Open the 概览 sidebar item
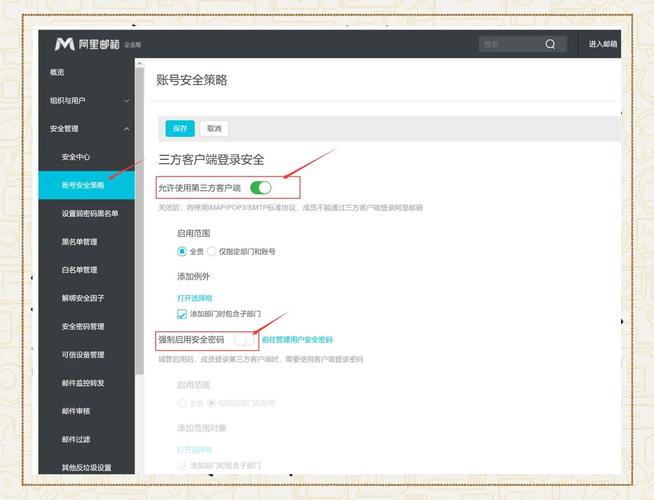Screen dimensions: 654x500 point(57,72)
